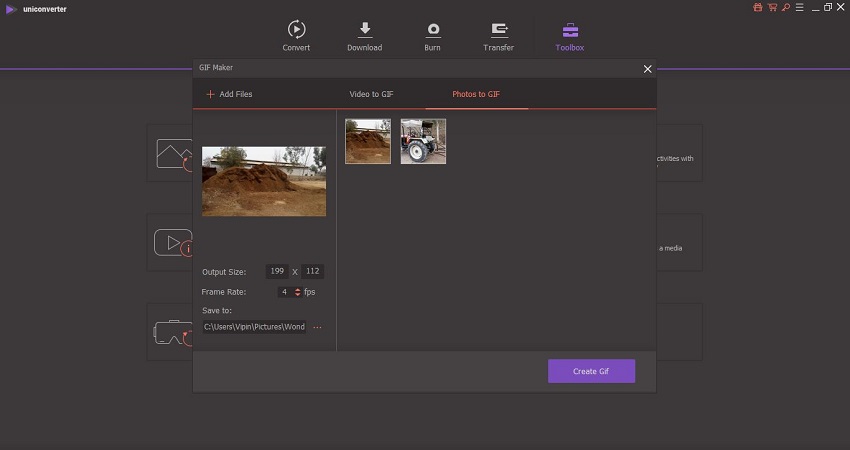Open the Download section
The image size is (850, 450).
(364, 35)
